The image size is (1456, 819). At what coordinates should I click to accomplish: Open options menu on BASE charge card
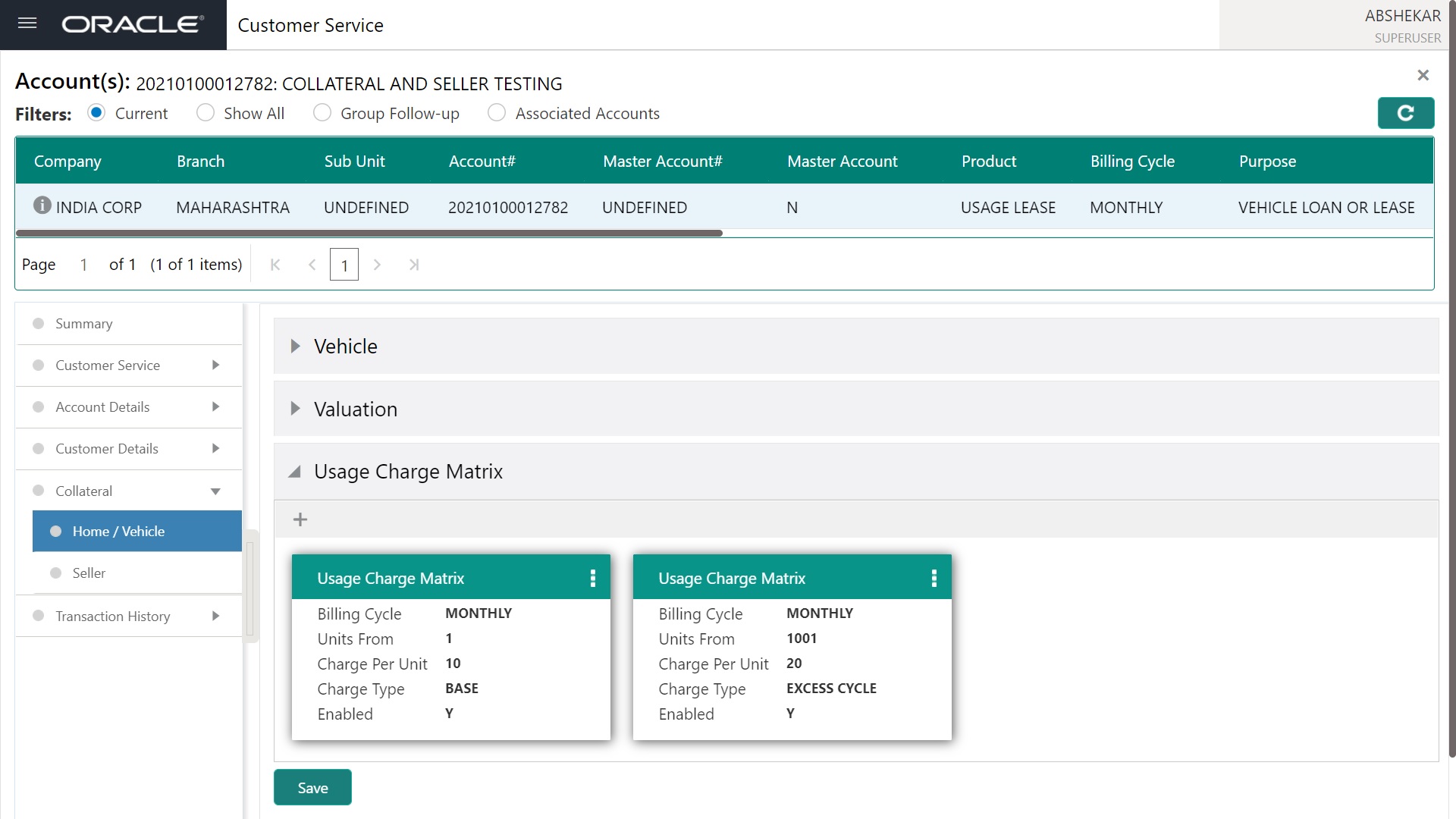593,579
